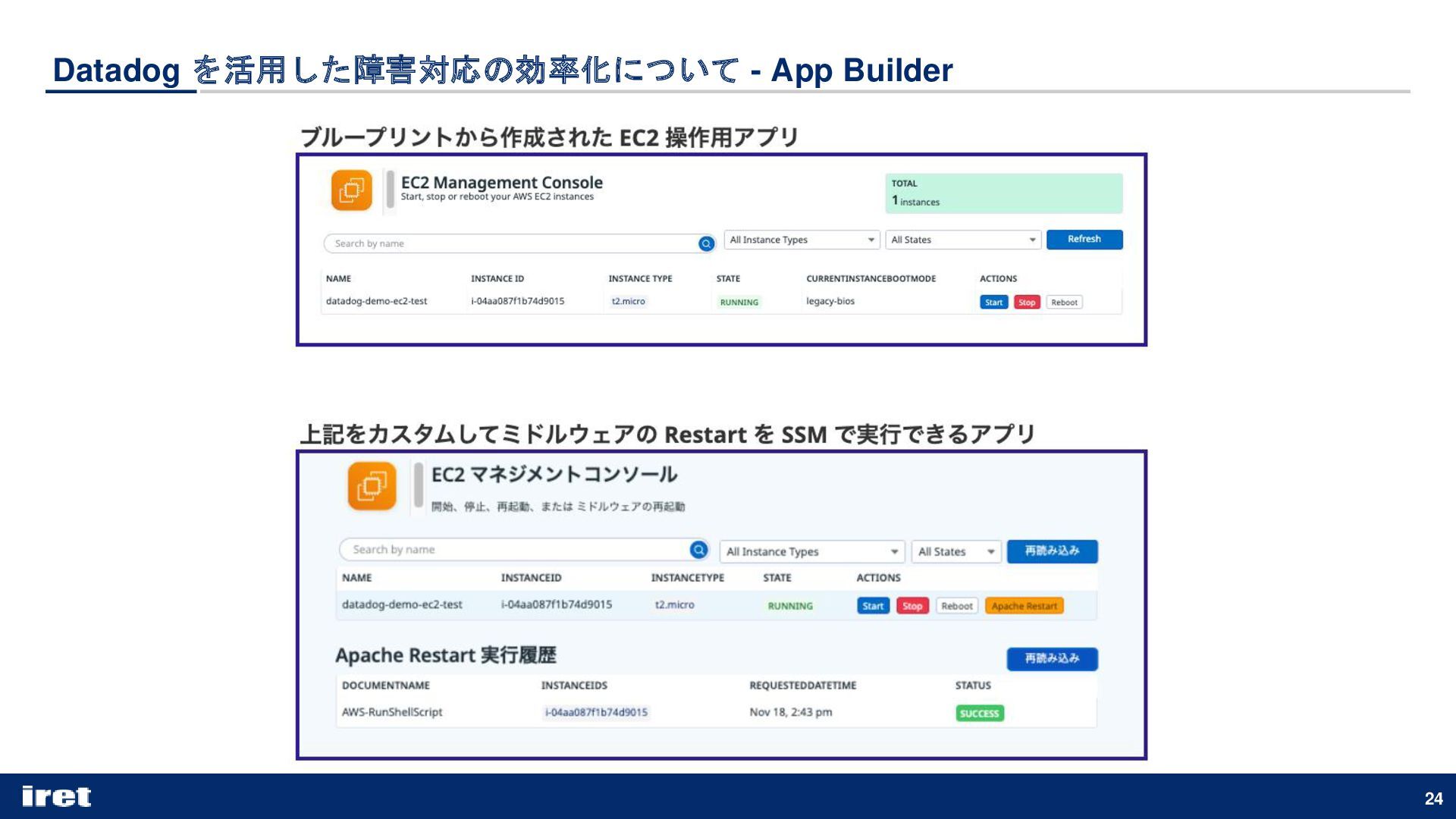Click instance ID i-04aa087f1b74d9015 in upper table
This screenshot has height=819, width=1456.
pyautogui.click(x=517, y=301)
